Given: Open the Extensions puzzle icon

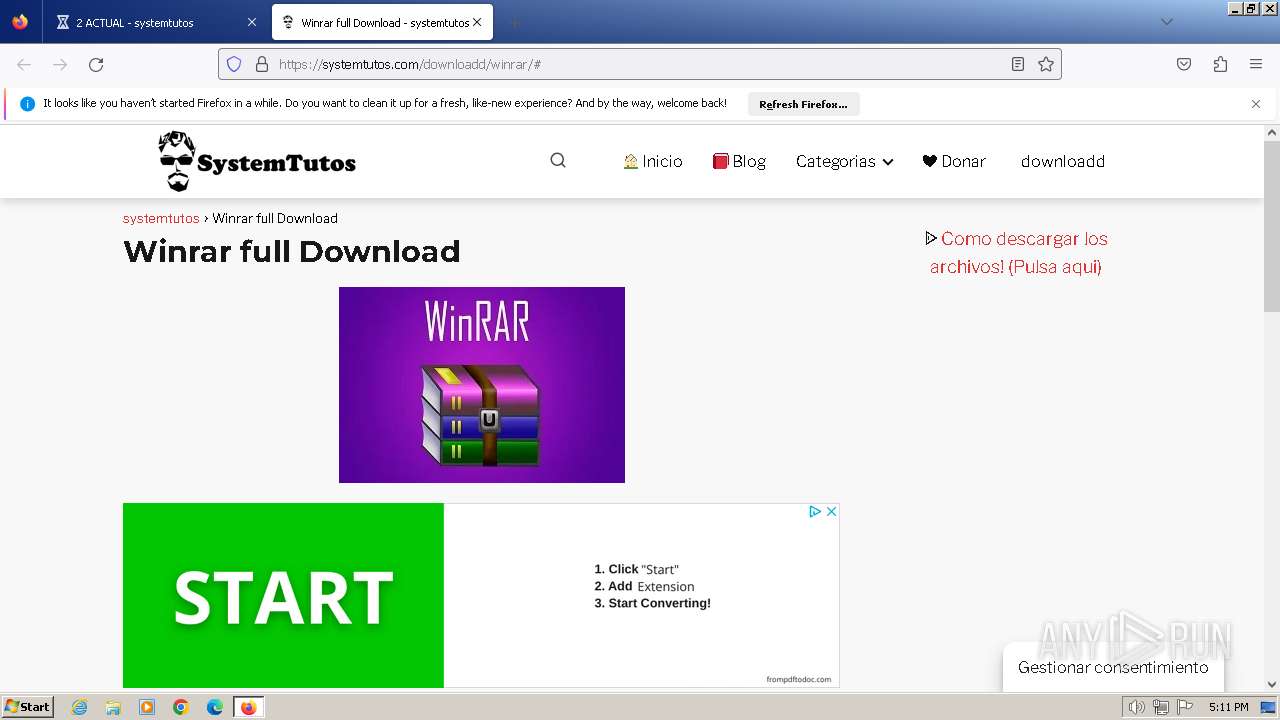Looking at the screenshot, I should pyautogui.click(x=1220, y=64).
